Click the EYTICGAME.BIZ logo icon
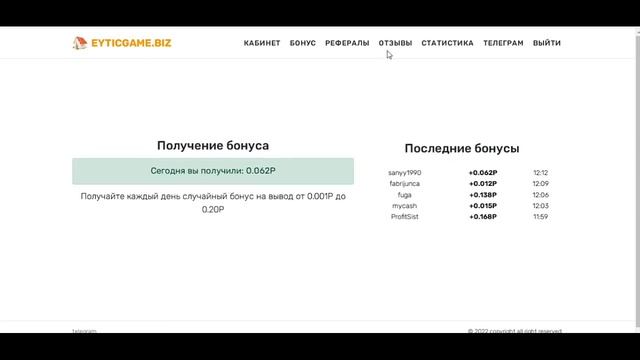This screenshot has height=360, width=640. (x=80, y=43)
